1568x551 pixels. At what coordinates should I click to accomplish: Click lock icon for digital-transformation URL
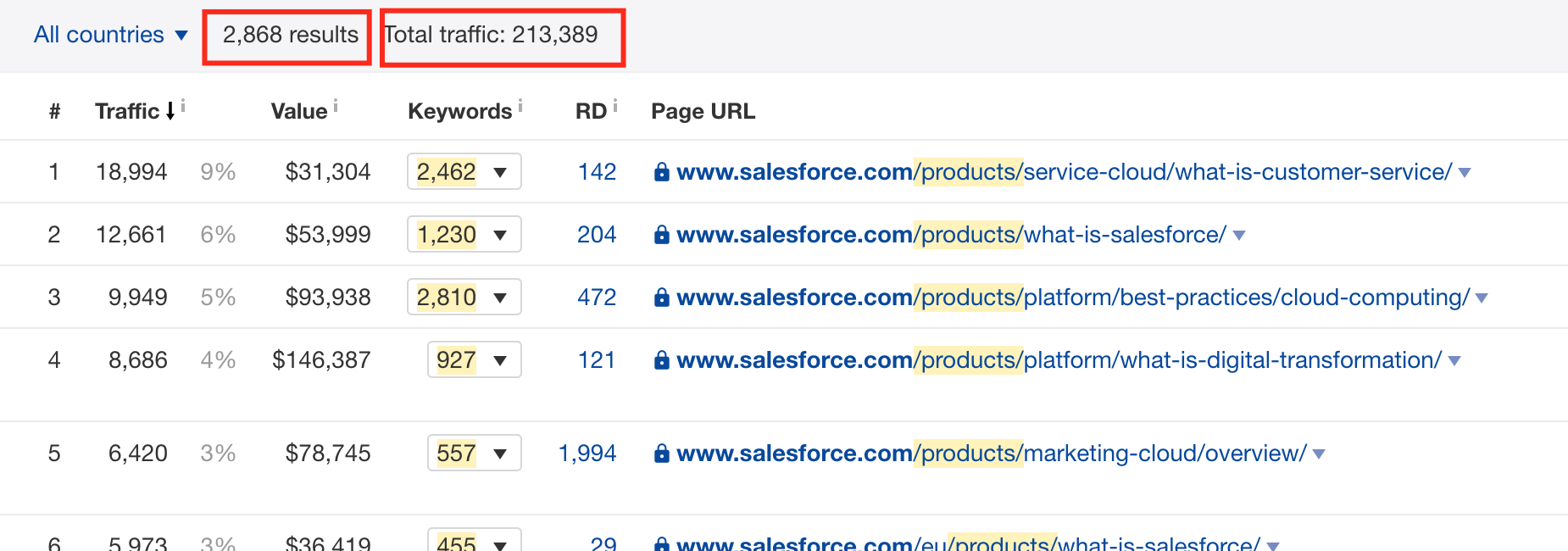[662, 360]
